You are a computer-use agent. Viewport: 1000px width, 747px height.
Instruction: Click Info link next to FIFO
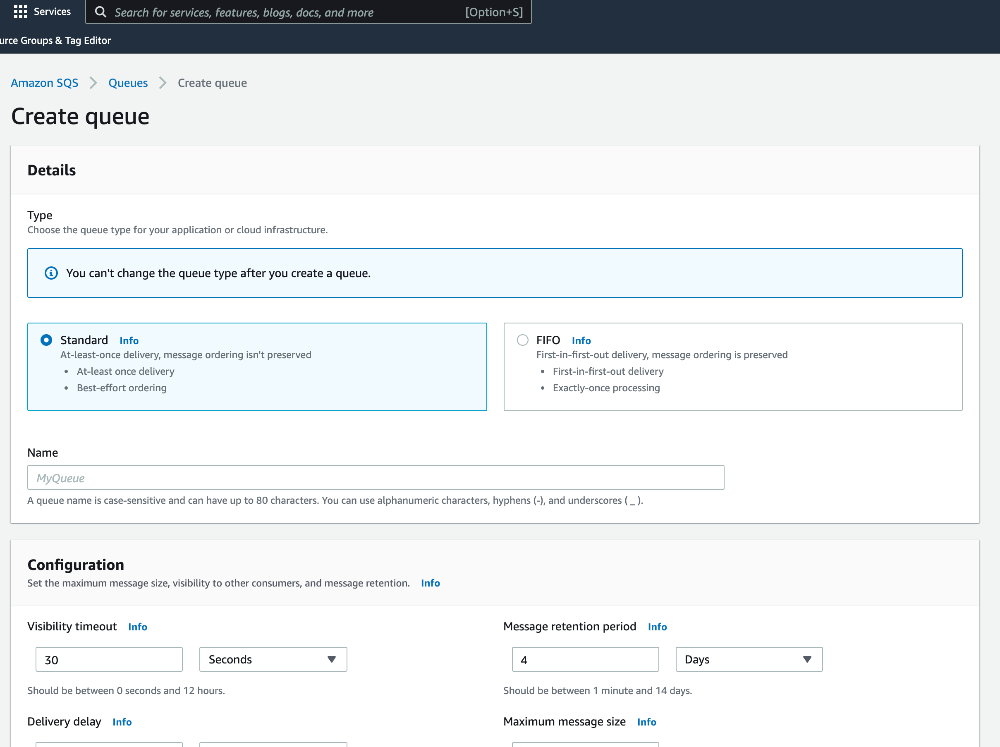click(x=581, y=341)
